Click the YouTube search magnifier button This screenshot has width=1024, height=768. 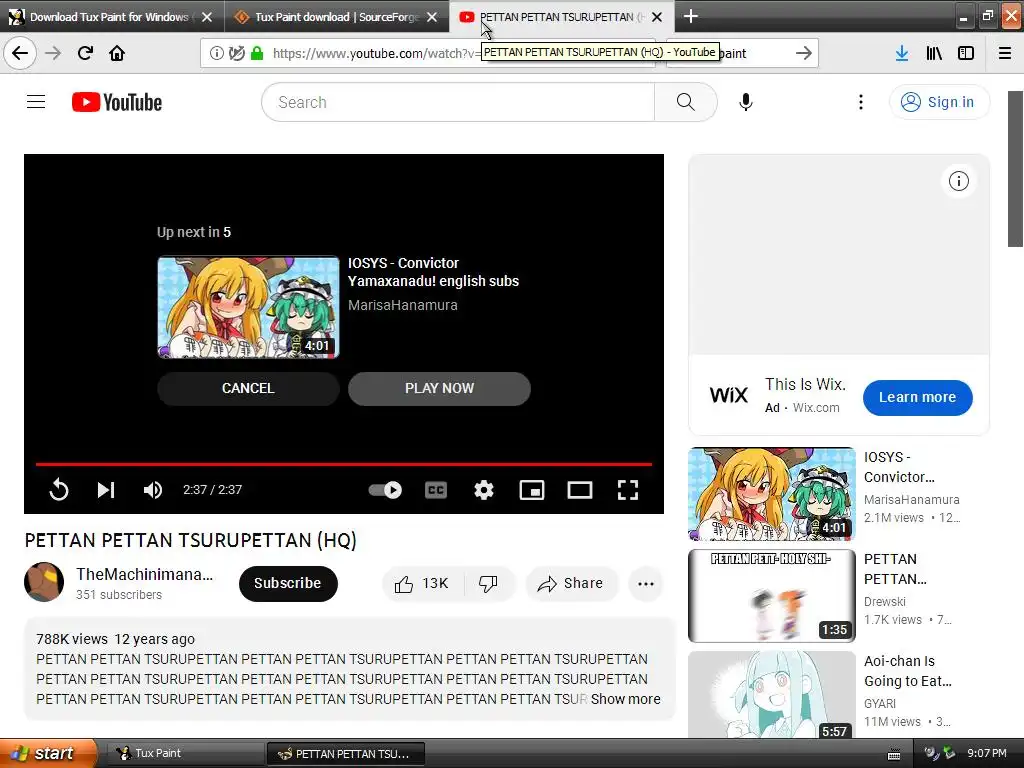click(686, 102)
